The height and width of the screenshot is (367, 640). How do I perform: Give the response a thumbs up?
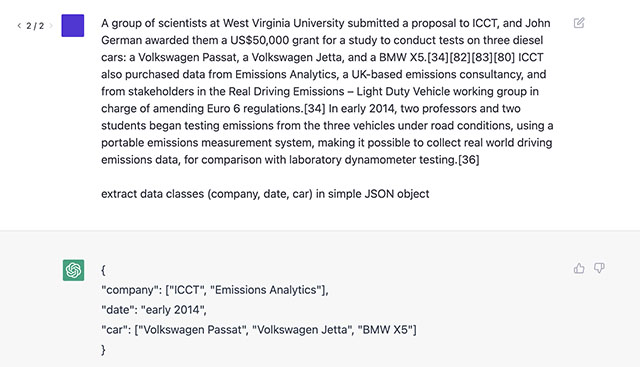click(x=579, y=268)
